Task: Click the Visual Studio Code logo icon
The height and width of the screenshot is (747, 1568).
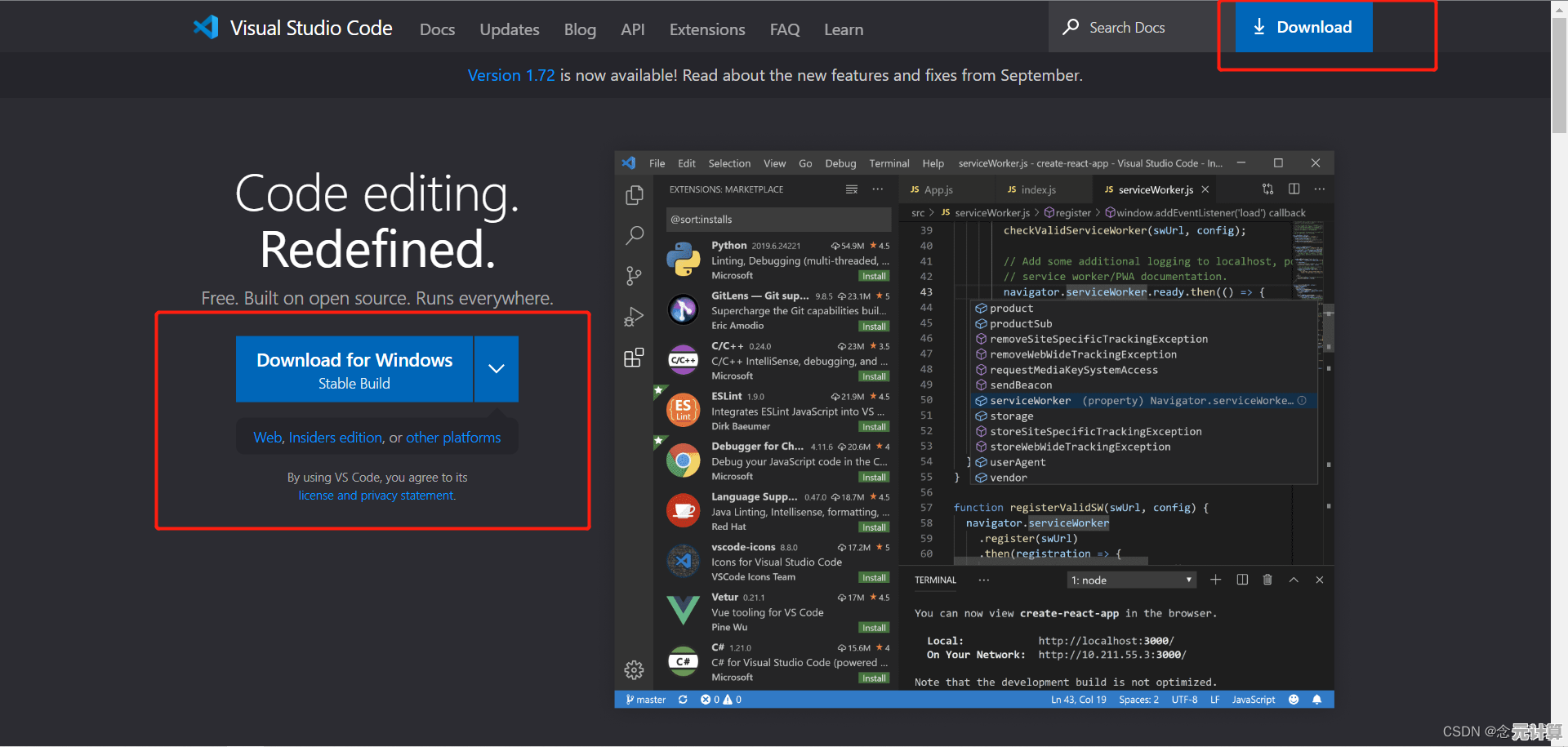Action: tap(206, 28)
